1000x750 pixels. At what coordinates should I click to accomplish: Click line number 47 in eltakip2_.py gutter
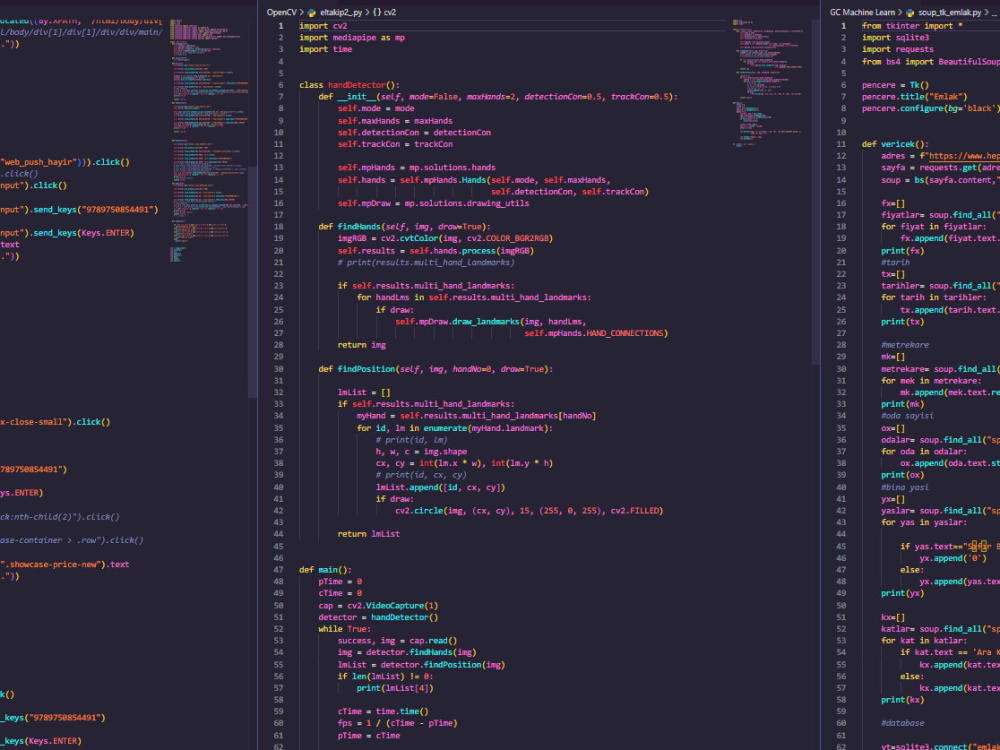point(278,570)
